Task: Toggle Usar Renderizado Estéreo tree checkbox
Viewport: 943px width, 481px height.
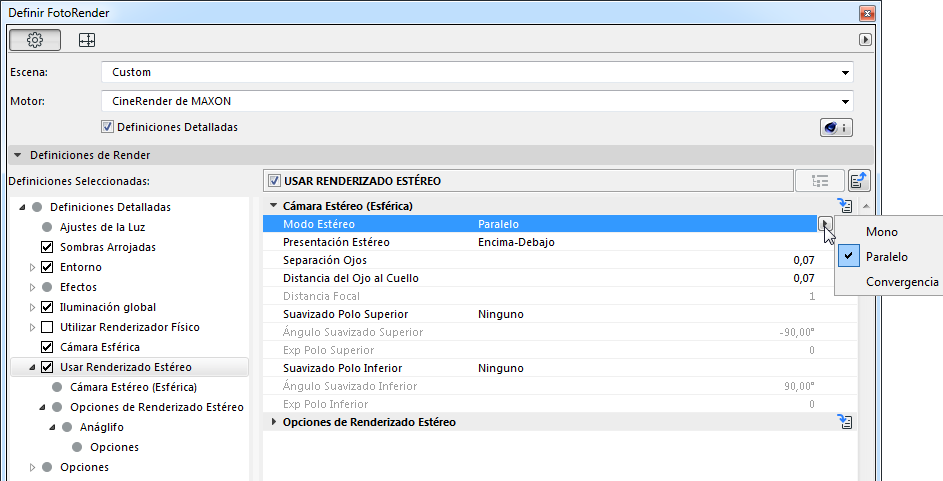Action: tap(47, 367)
